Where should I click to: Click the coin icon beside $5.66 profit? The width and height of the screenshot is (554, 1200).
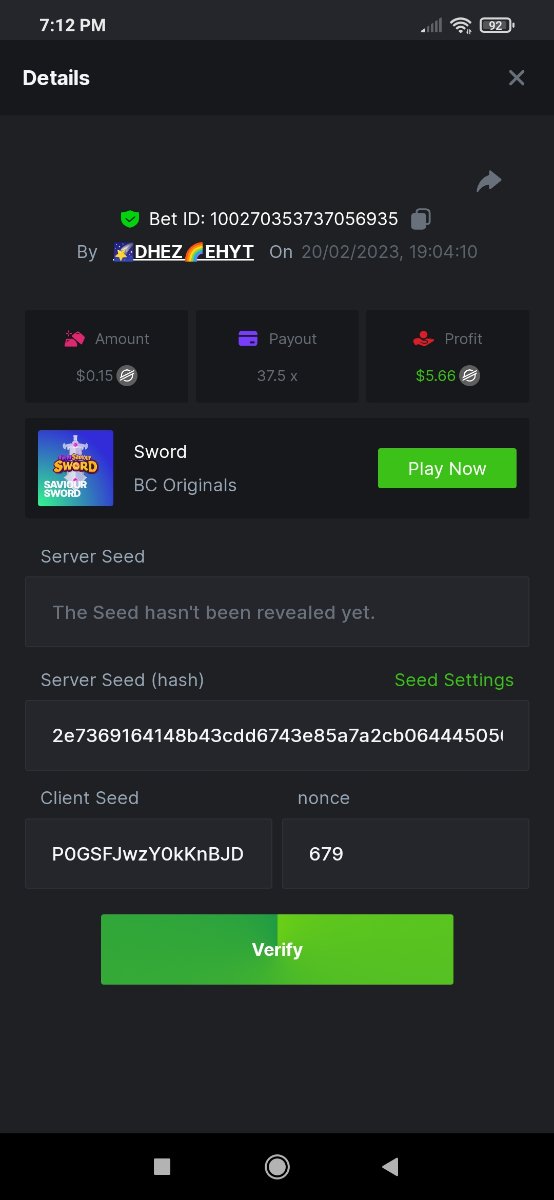(469, 376)
